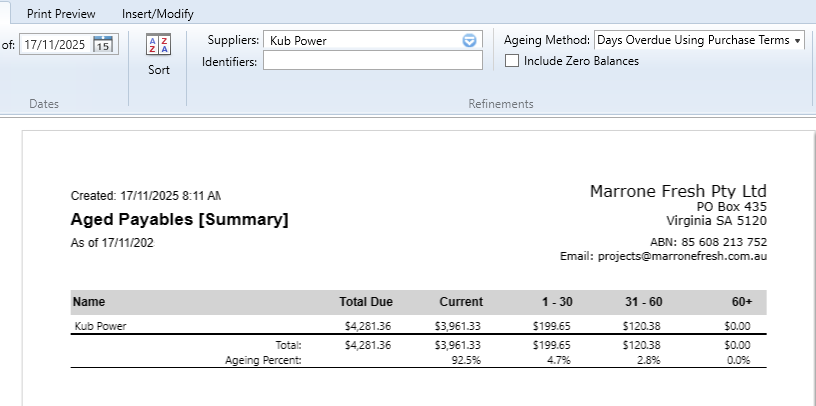Click the Current column header
The height and width of the screenshot is (406, 816).
click(x=460, y=302)
